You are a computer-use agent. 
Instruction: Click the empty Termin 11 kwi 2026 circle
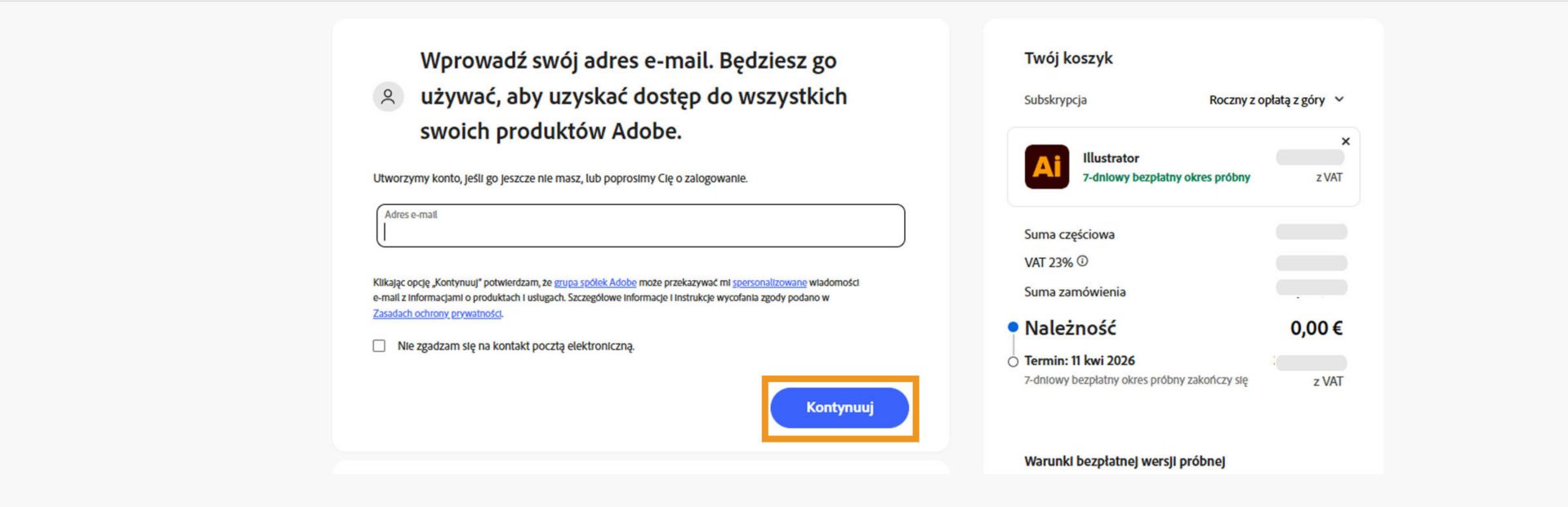(1012, 360)
